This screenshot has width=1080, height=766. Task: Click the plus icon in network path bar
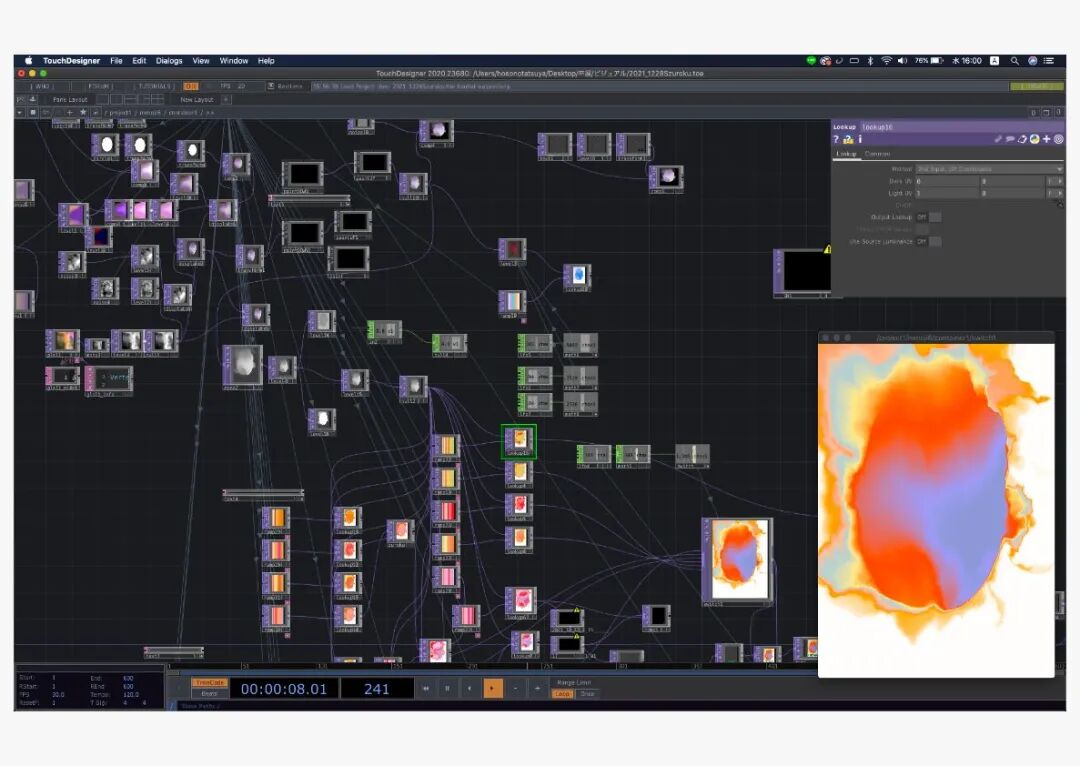tap(70, 112)
